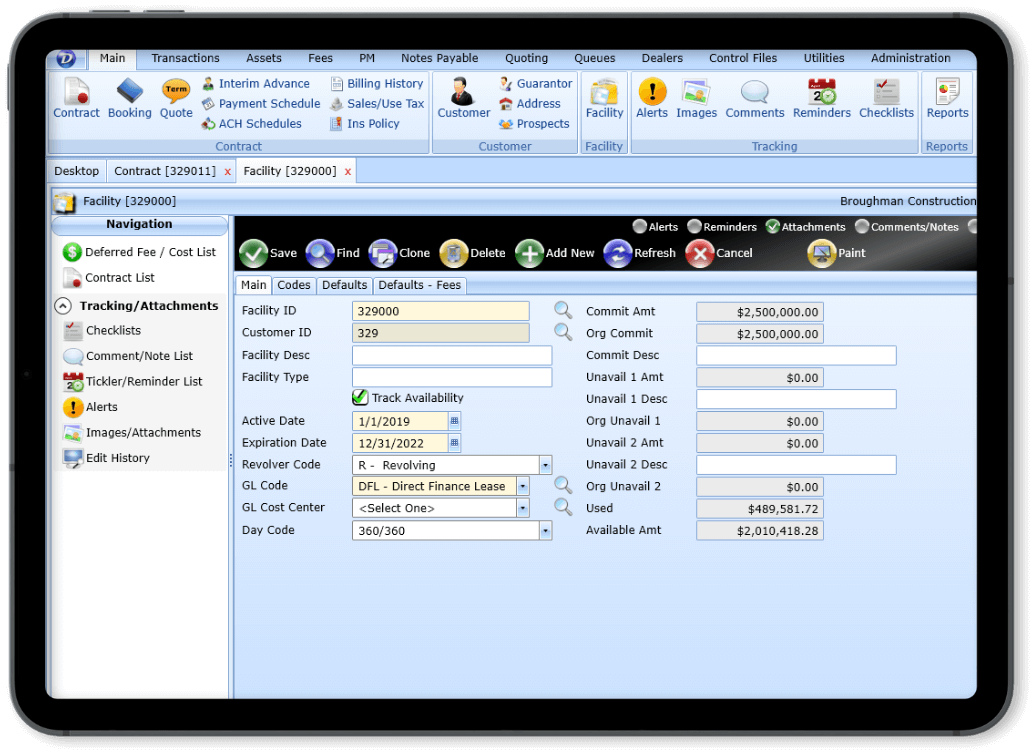Open the Checklists ribbon icon
1035x754 pixels.
coord(886,95)
